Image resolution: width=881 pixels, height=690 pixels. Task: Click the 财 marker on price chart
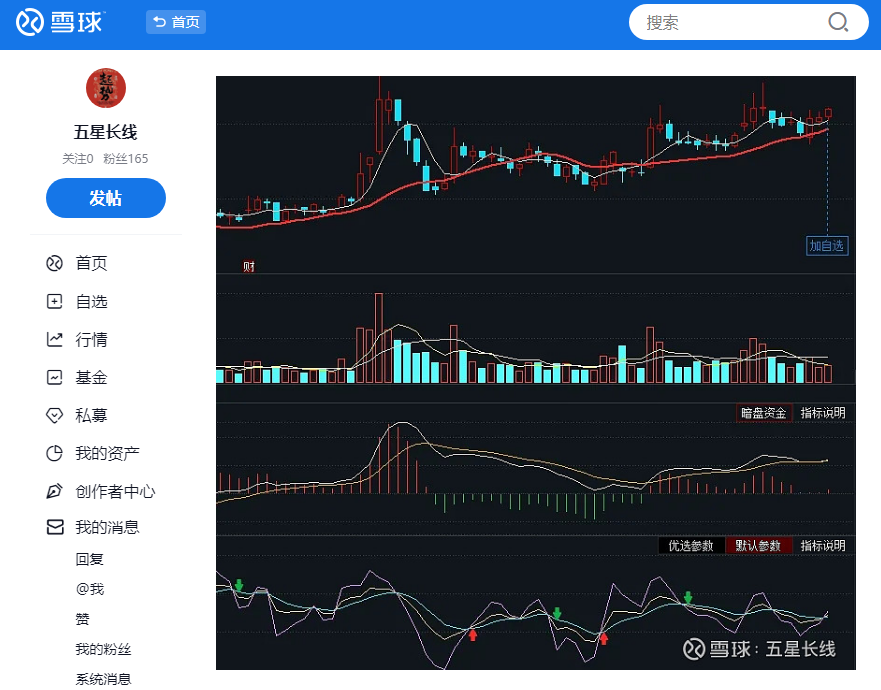click(248, 266)
